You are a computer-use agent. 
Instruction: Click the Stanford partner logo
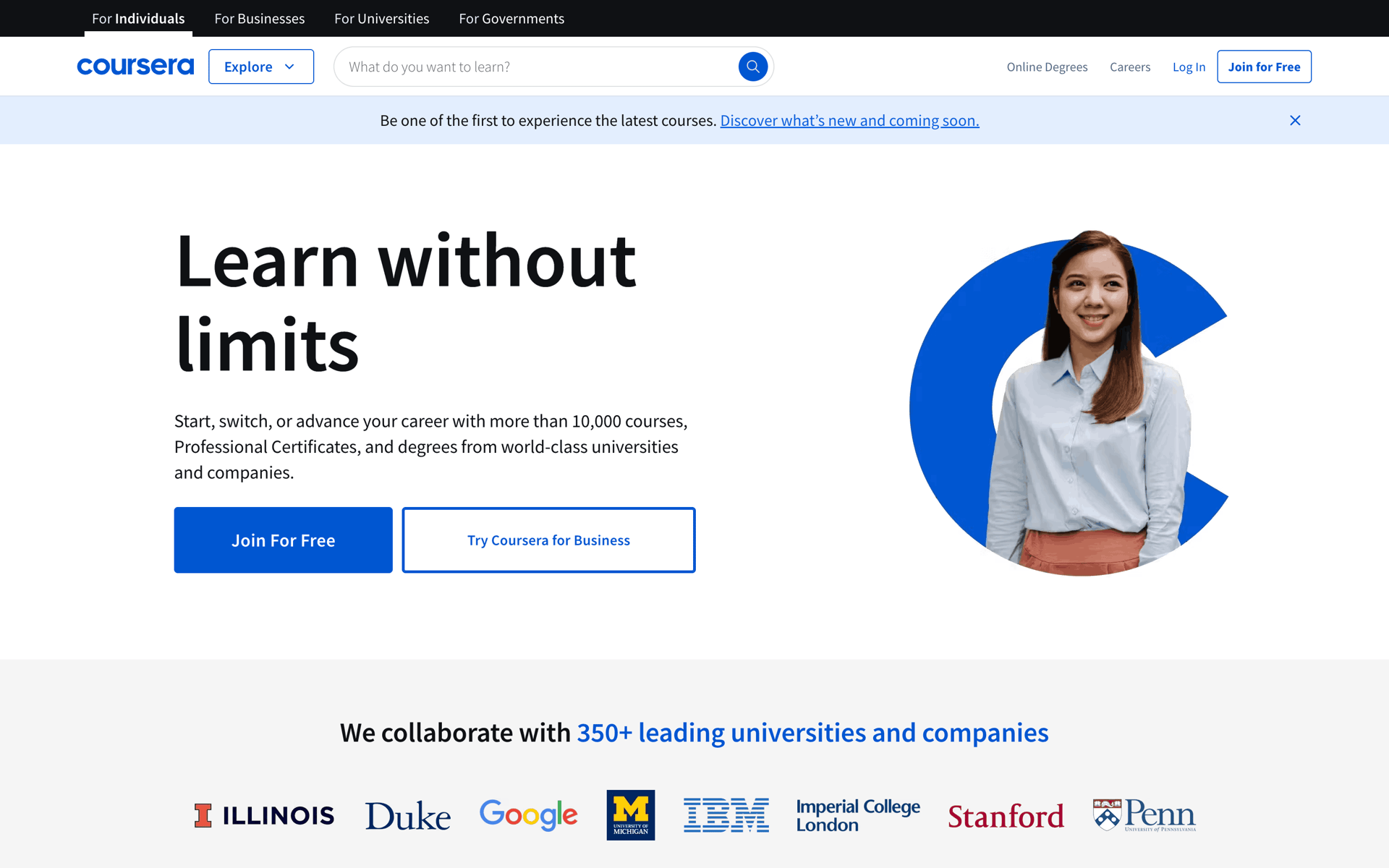[x=1006, y=817]
